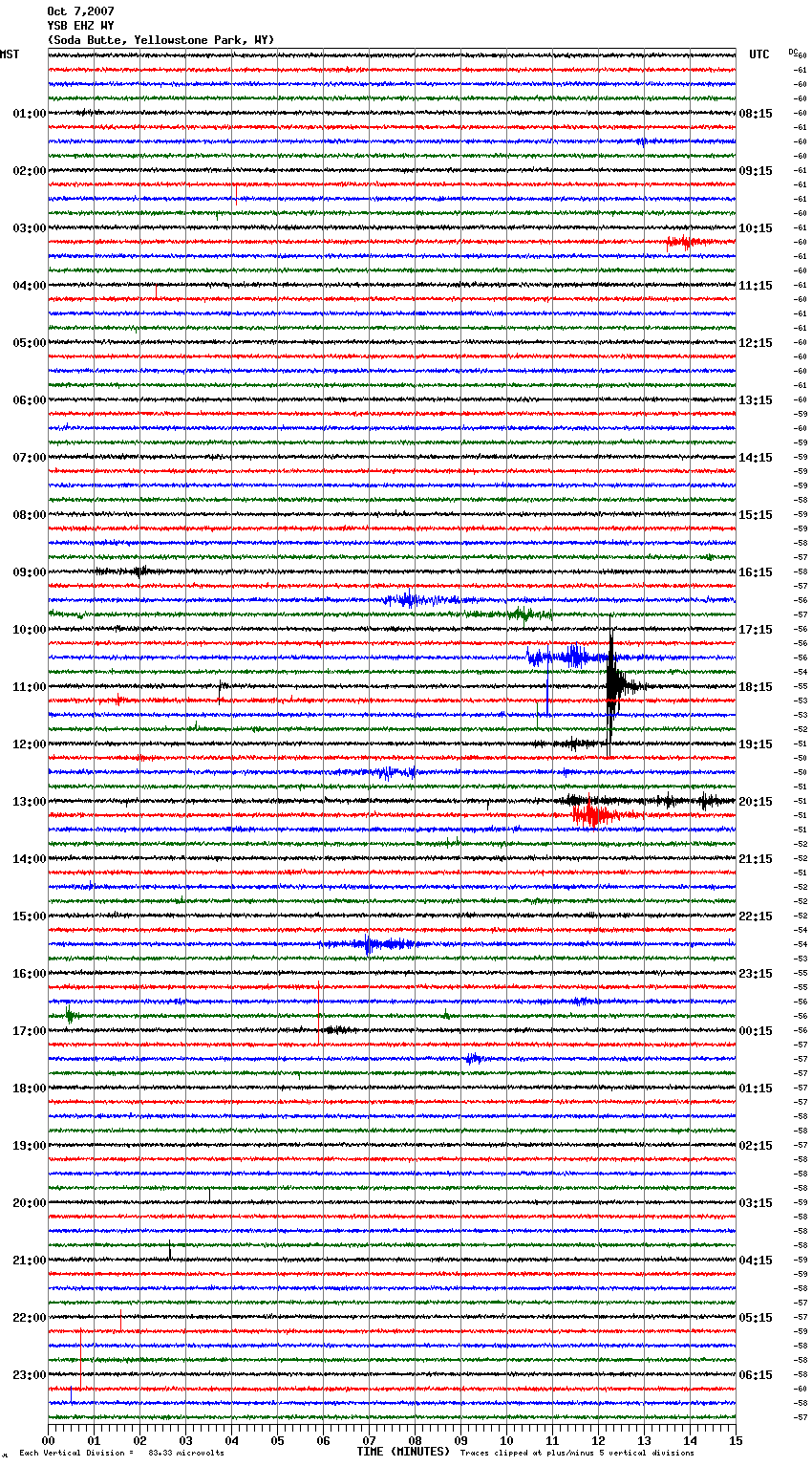The height and width of the screenshot is (1466, 812).
Task: Select the 12:00 MST time label
Action: pyautogui.click(x=29, y=744)
